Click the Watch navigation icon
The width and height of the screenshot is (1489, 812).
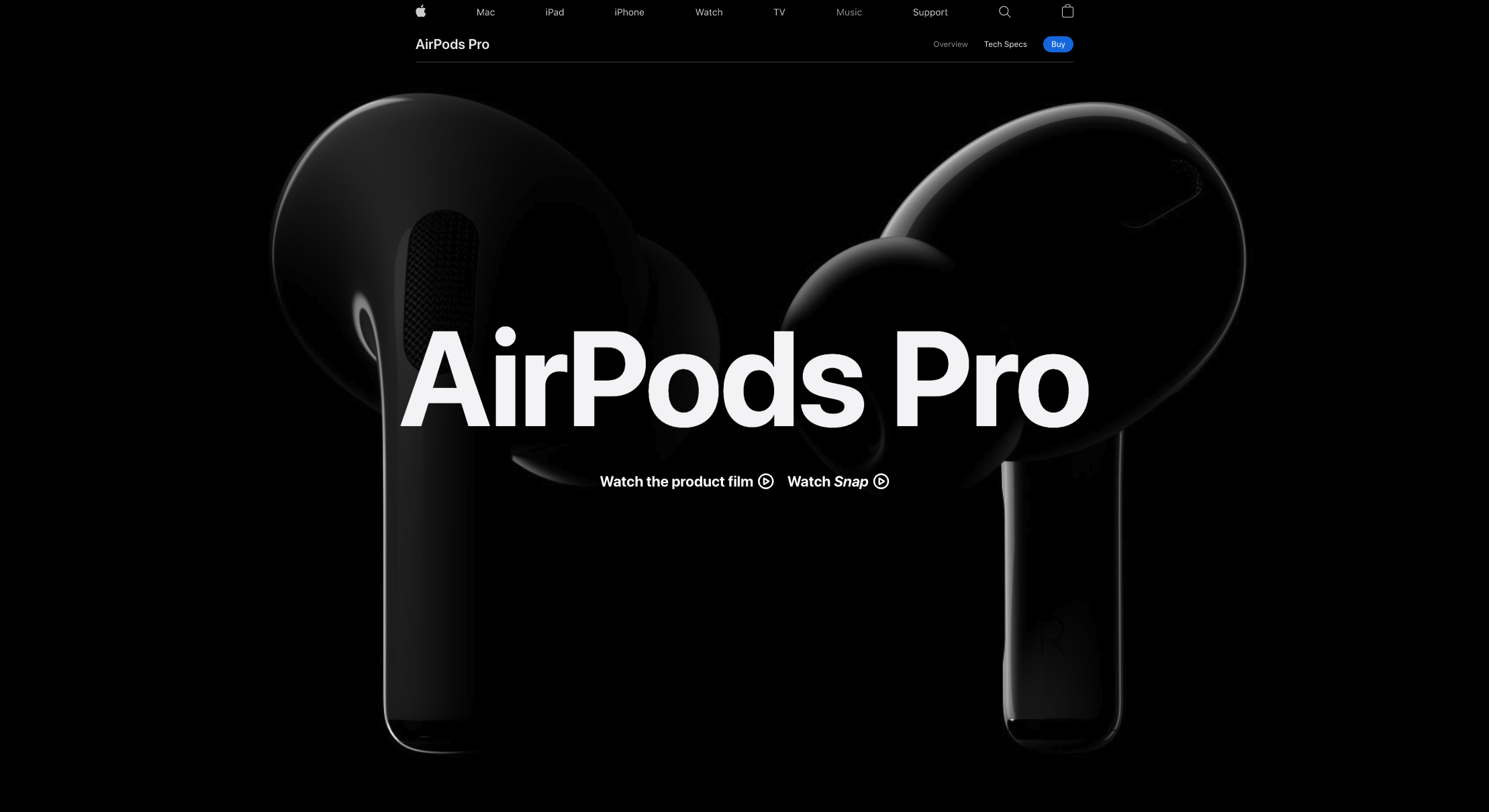pos(709,12)
